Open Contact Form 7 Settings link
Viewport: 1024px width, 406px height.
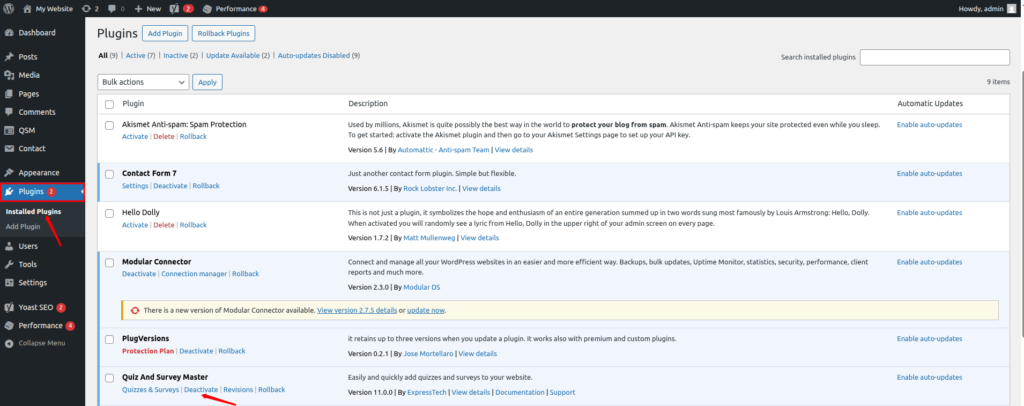(135, 185)
